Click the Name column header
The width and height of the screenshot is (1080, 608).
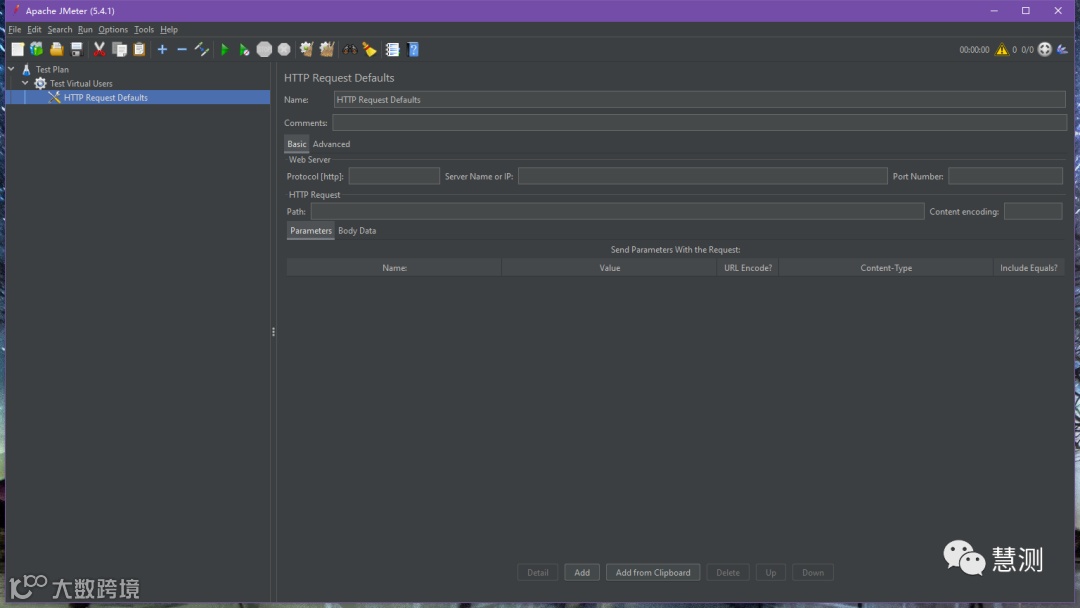coord(394,268)
